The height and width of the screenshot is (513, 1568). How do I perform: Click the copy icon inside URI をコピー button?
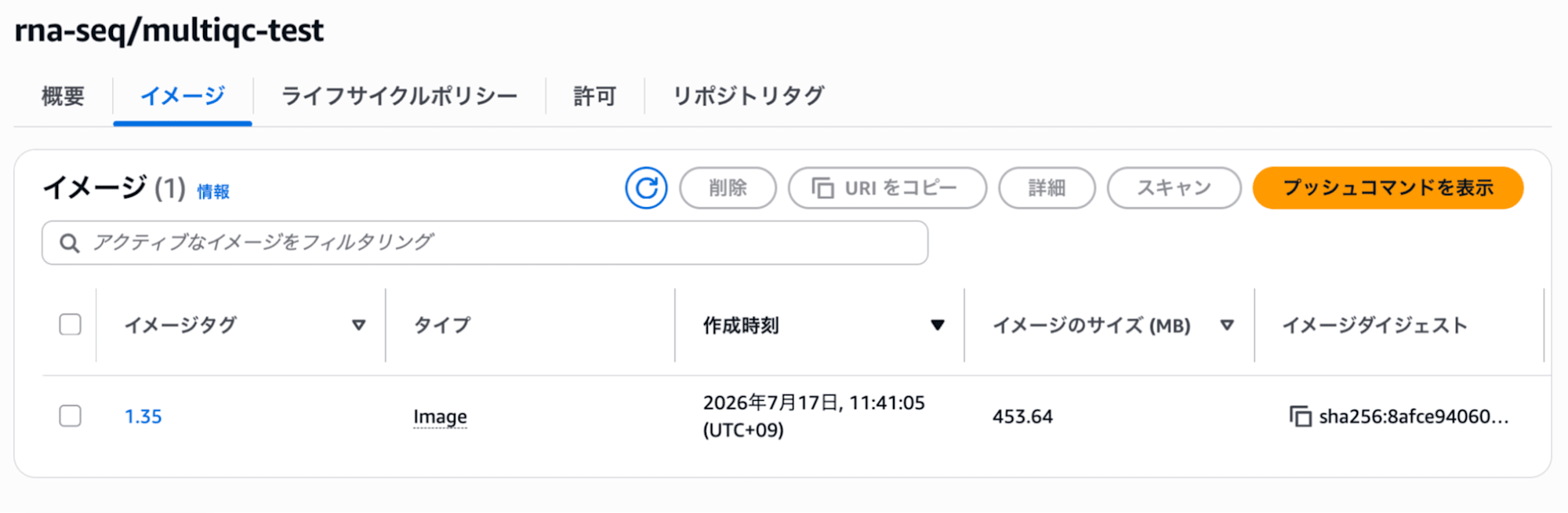(822, 188)
